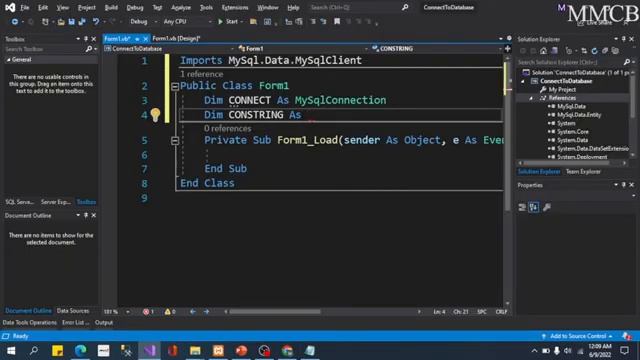Screen dimensions: 640x360
Task: Click the Visual Studio top search box
Action: [359, 7]
